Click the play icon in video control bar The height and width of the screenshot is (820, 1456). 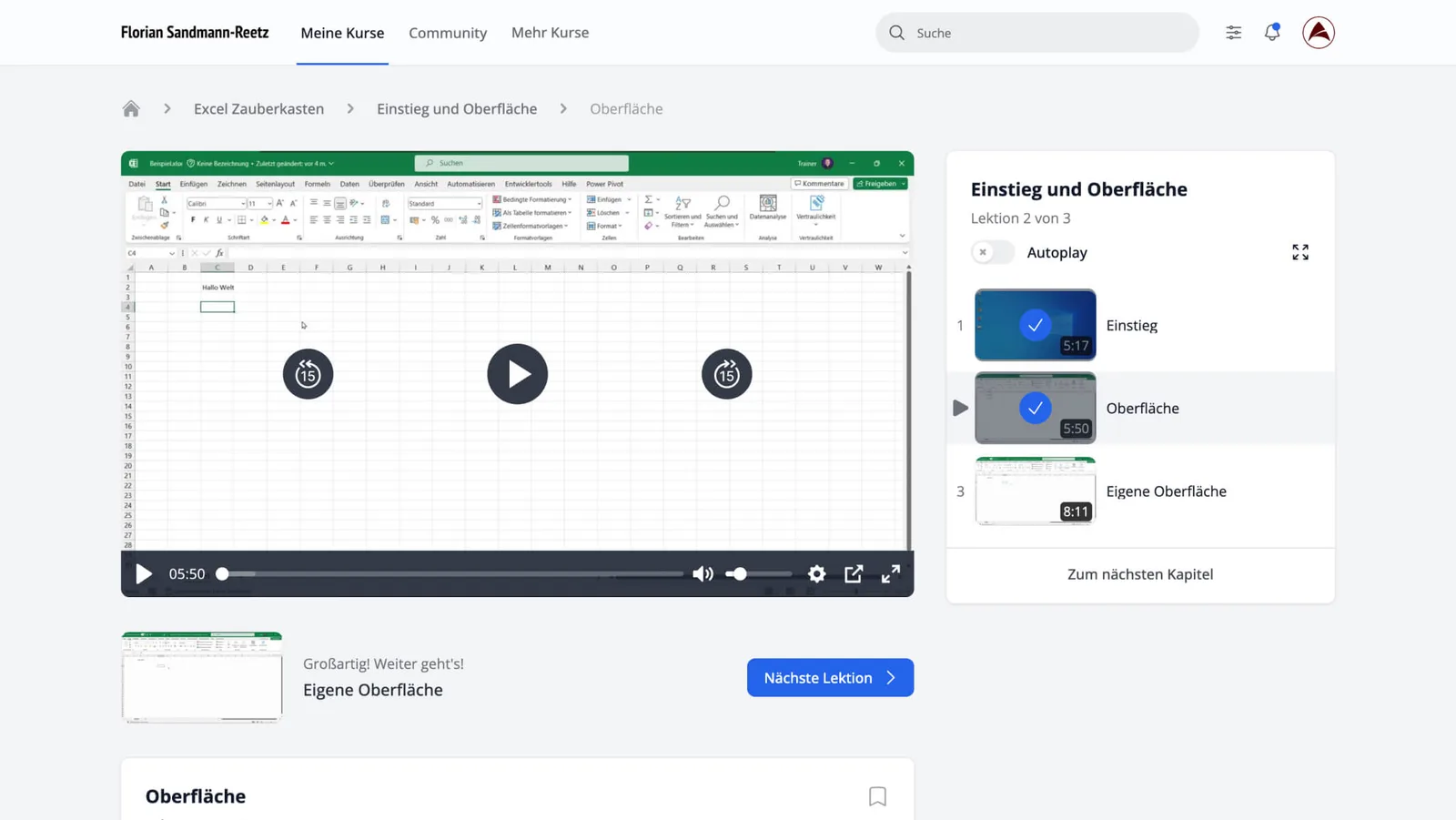point(144,574)
